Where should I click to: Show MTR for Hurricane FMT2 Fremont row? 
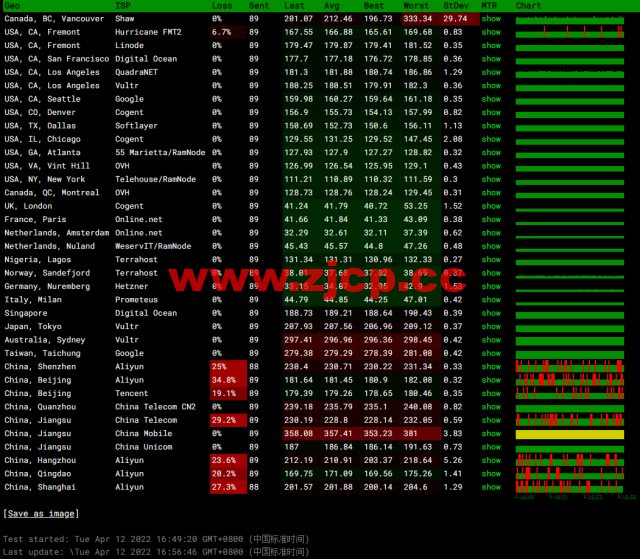tap(491, 32)
